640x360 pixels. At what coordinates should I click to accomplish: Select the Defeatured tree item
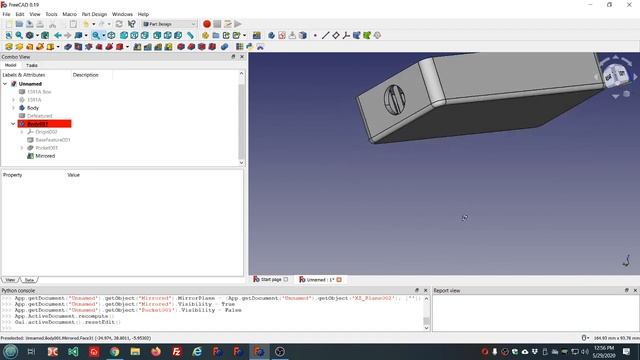point(40,116)
